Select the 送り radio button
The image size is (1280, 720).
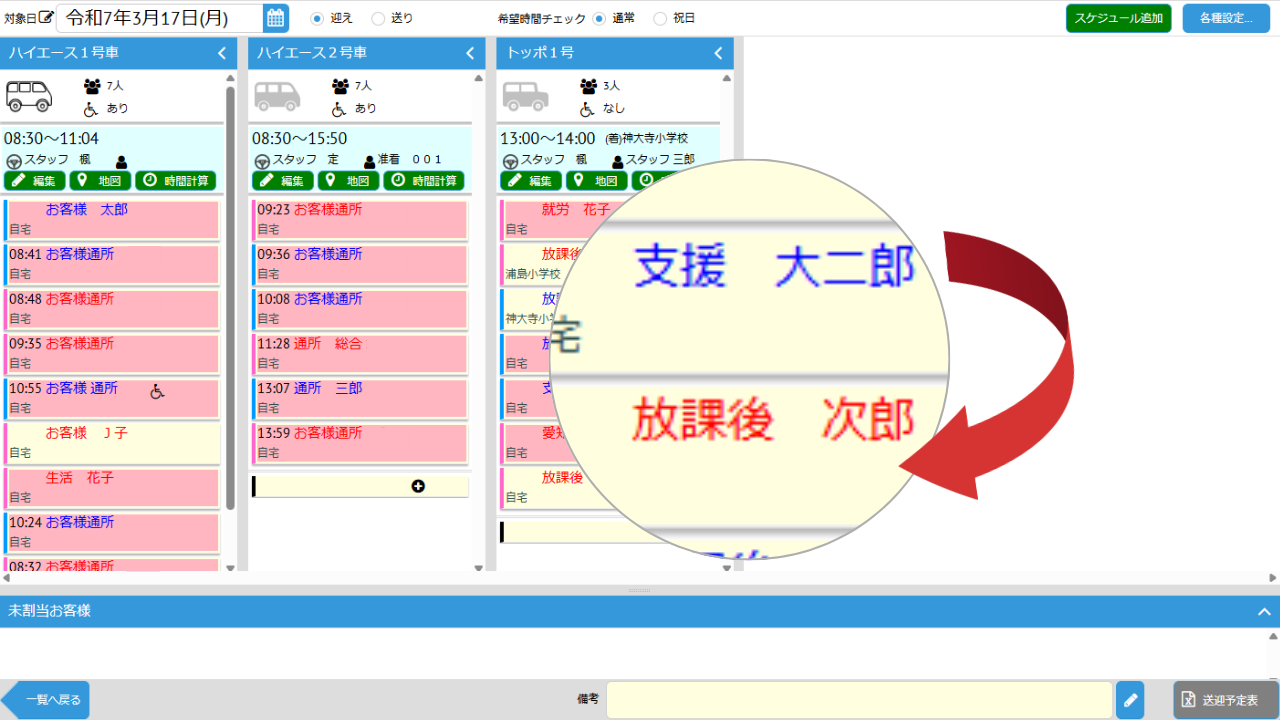(x=378, y=18)
